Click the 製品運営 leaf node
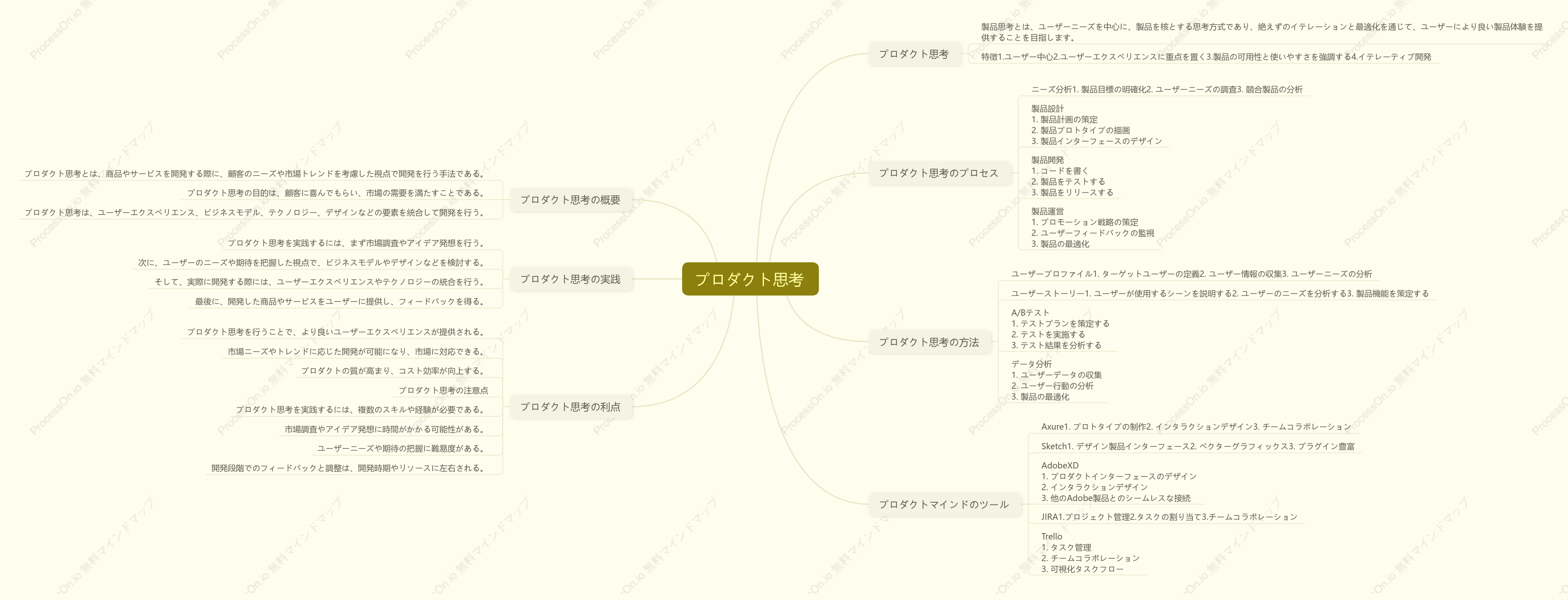The height and width of the screenshot is (600, 1568). (x=1093, y=228)
